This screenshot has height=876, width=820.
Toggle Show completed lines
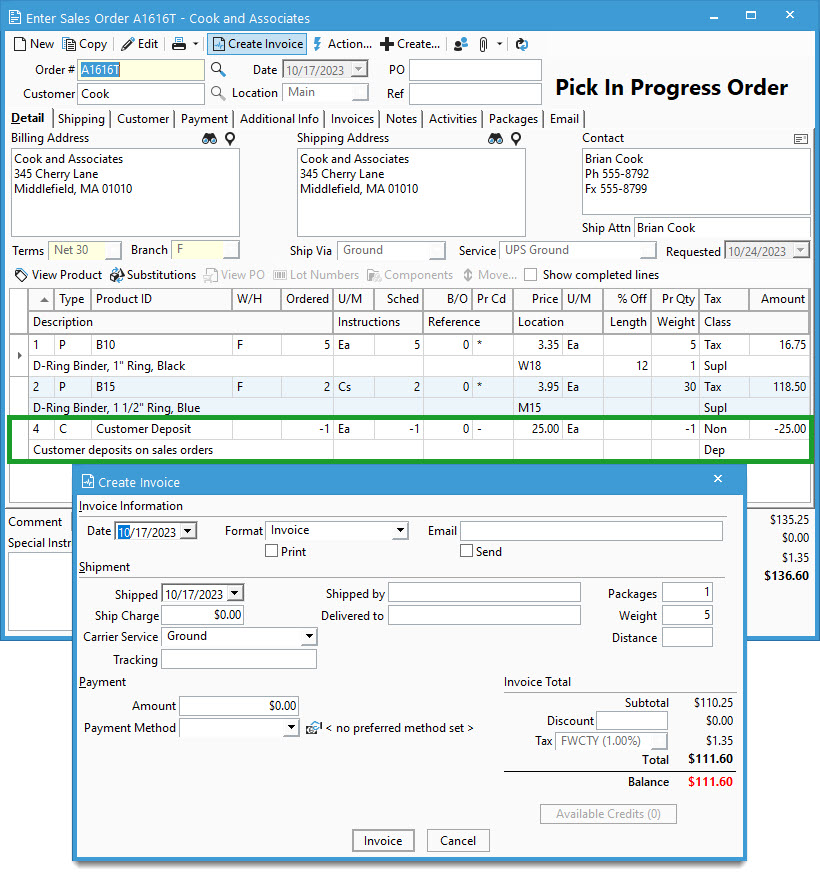(530, 275)
